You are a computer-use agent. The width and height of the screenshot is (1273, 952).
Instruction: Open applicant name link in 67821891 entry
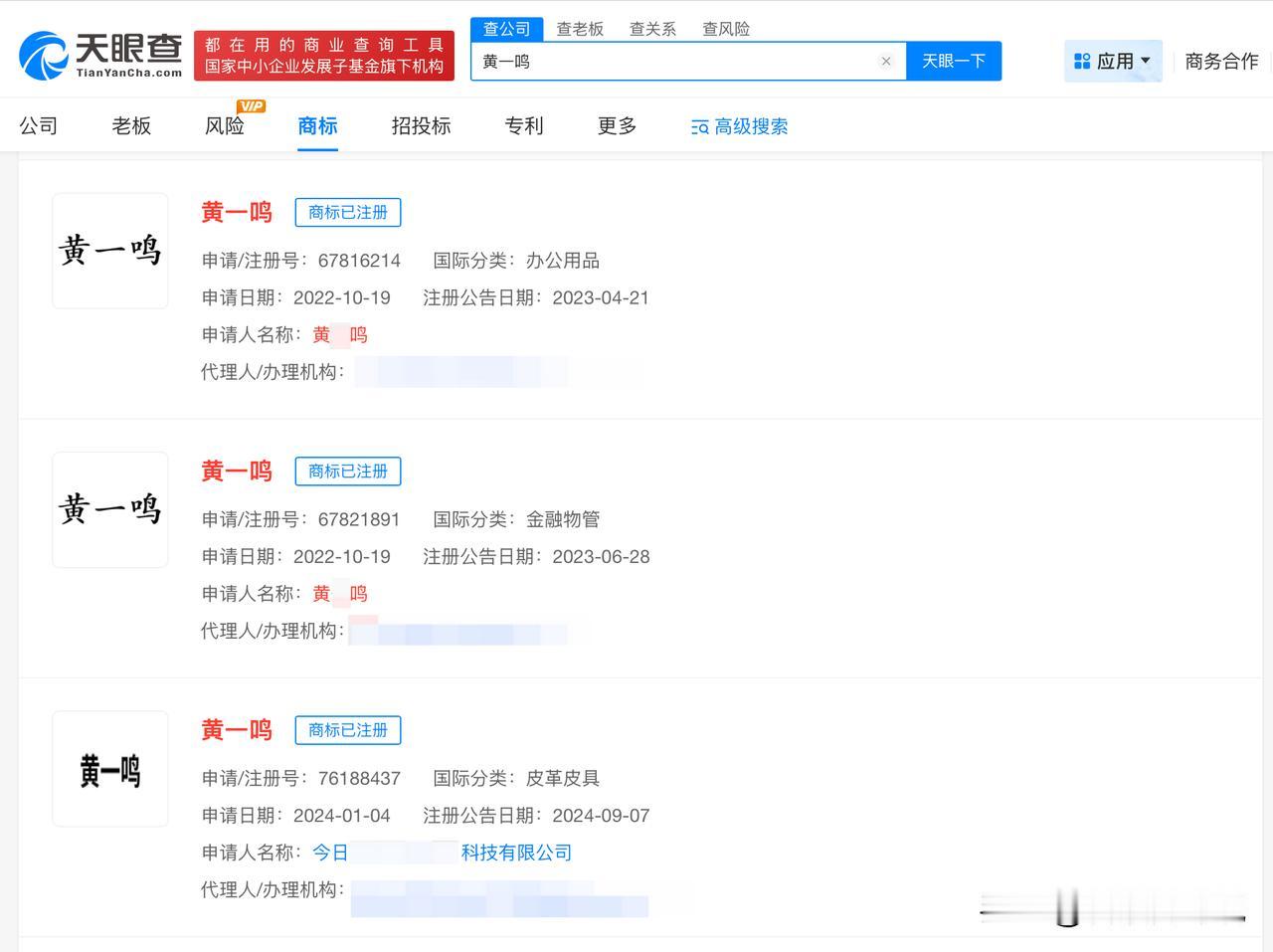(340, 594)
